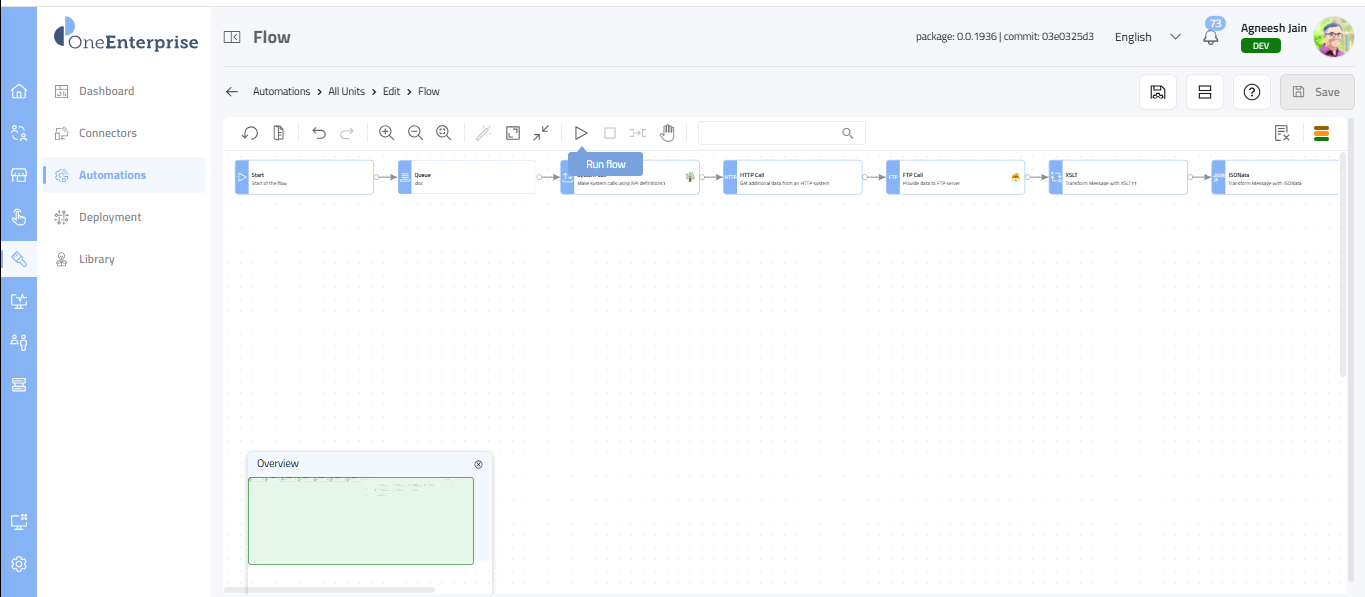Open the Agneesh Jain profile menu
This screenshot has height=597, width=1365.
tap(1333, 37)
